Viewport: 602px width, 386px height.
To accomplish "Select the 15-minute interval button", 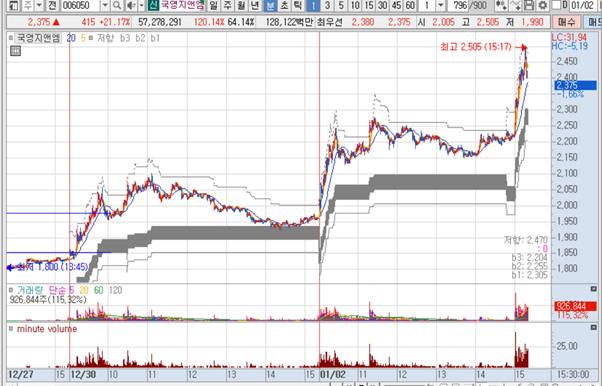I will tap(369, 5).
